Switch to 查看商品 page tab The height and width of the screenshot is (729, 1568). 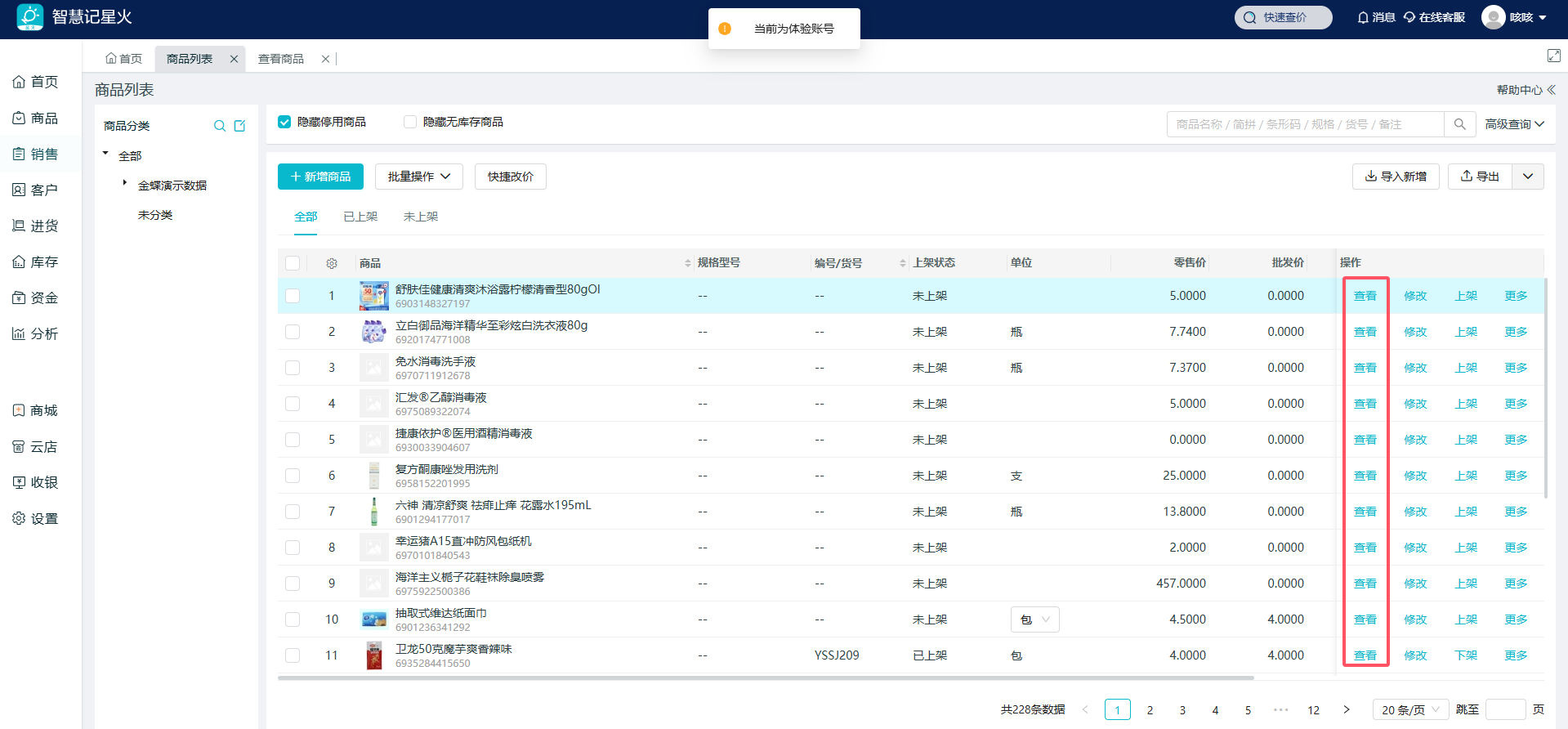(x=281, y=59)
